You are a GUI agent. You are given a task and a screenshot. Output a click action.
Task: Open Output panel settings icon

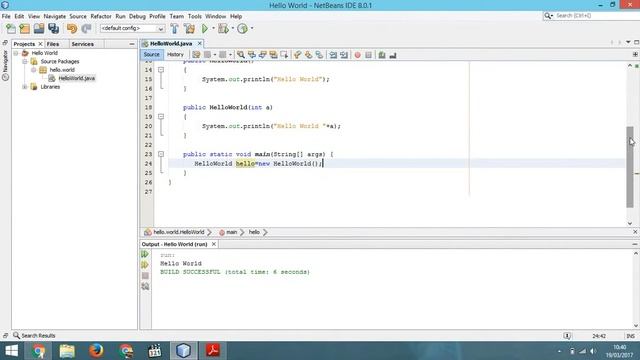pos(145,287)
